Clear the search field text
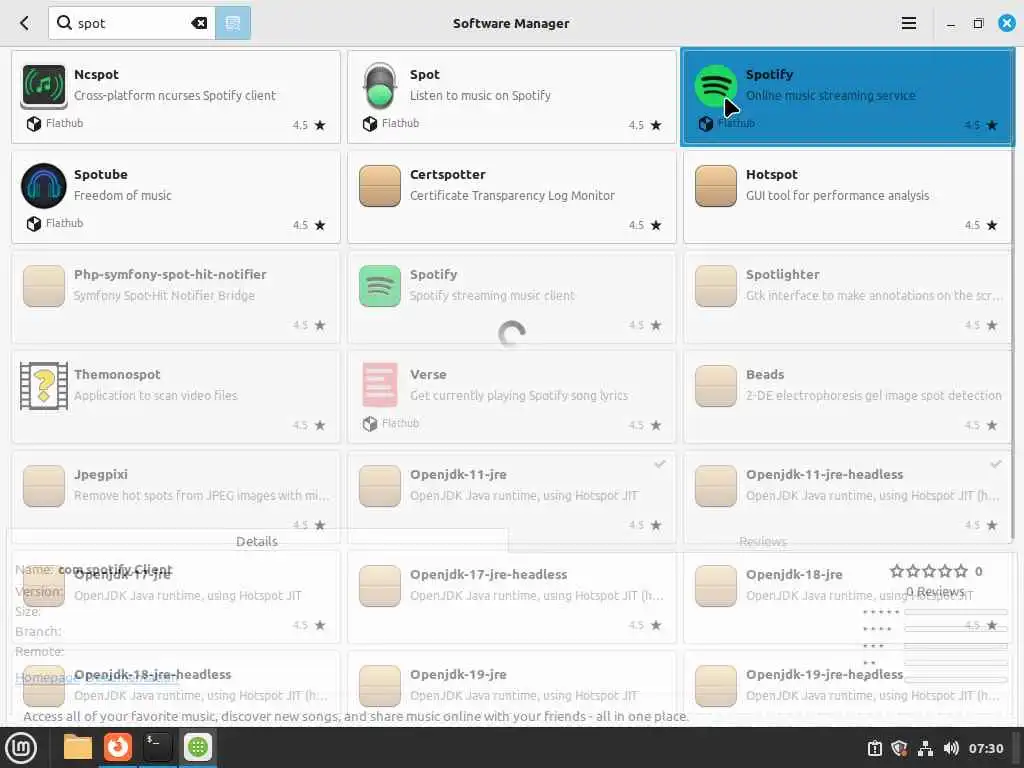The image size is (1024, 768). [199, 24]
